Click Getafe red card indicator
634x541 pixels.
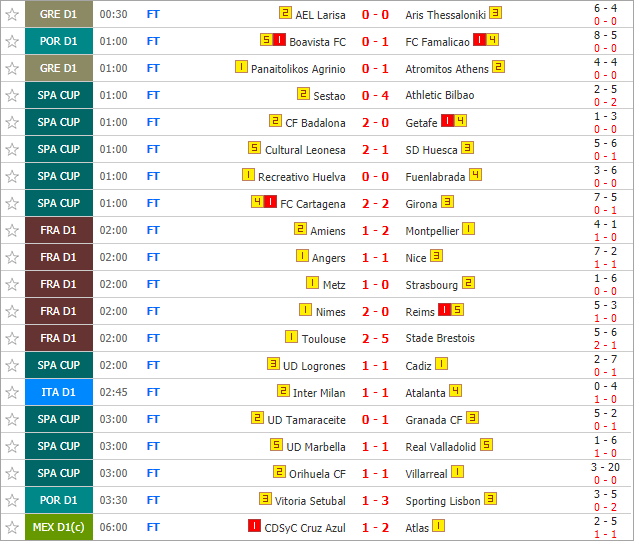(x=447, y=120)
